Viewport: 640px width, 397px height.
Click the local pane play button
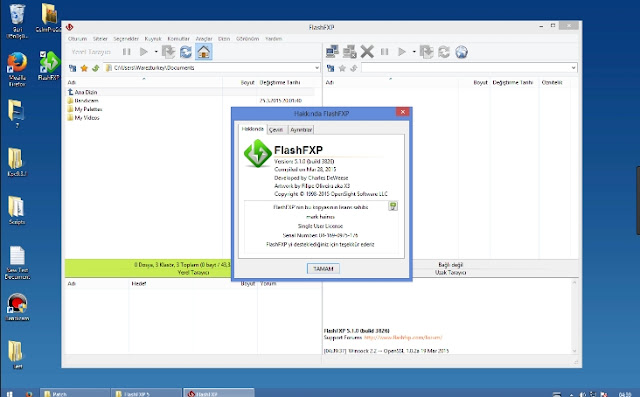click(143, 52)
